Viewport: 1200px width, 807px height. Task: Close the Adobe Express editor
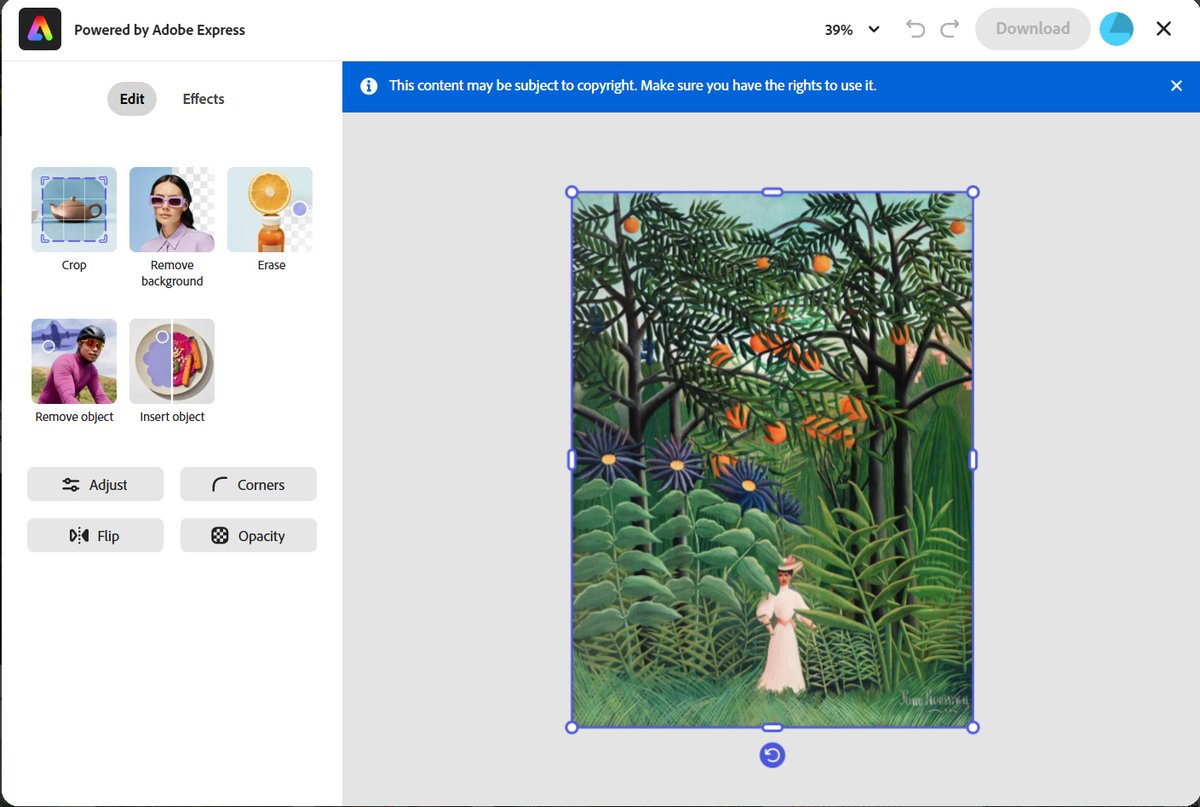(1164, 29)
